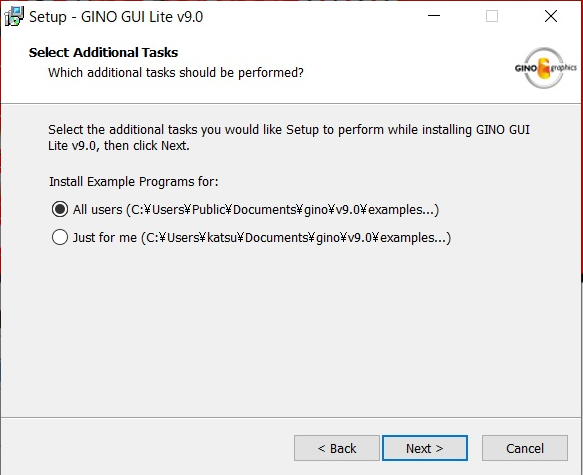Viewport: 583px width, 475px height.
Task: Go back with the < Back button
Action: coord(337,448)
